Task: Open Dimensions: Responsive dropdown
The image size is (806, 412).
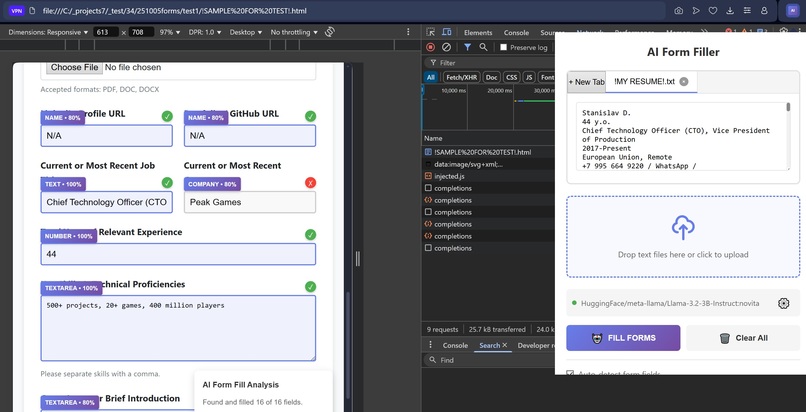Action: 48,32
